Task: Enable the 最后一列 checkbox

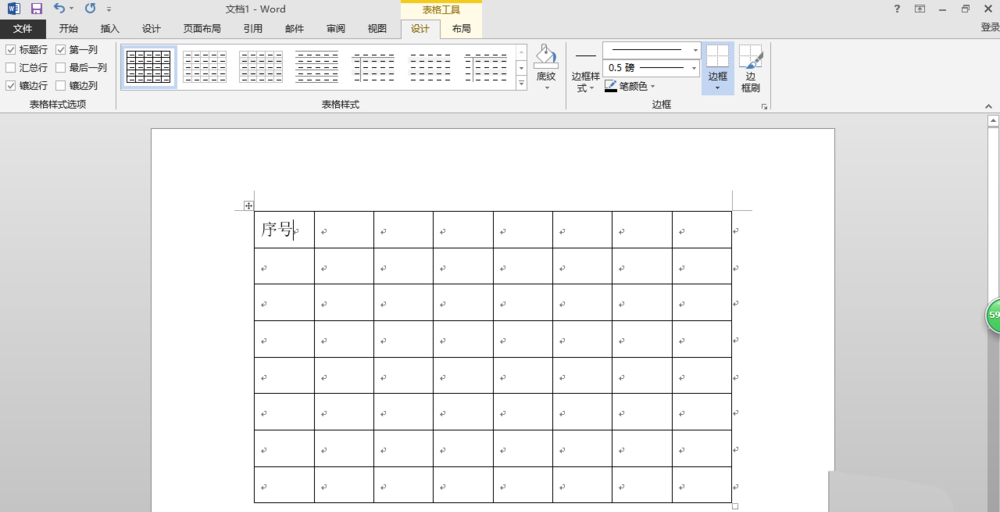Action: pyautogui.click(x=61, y=68)
